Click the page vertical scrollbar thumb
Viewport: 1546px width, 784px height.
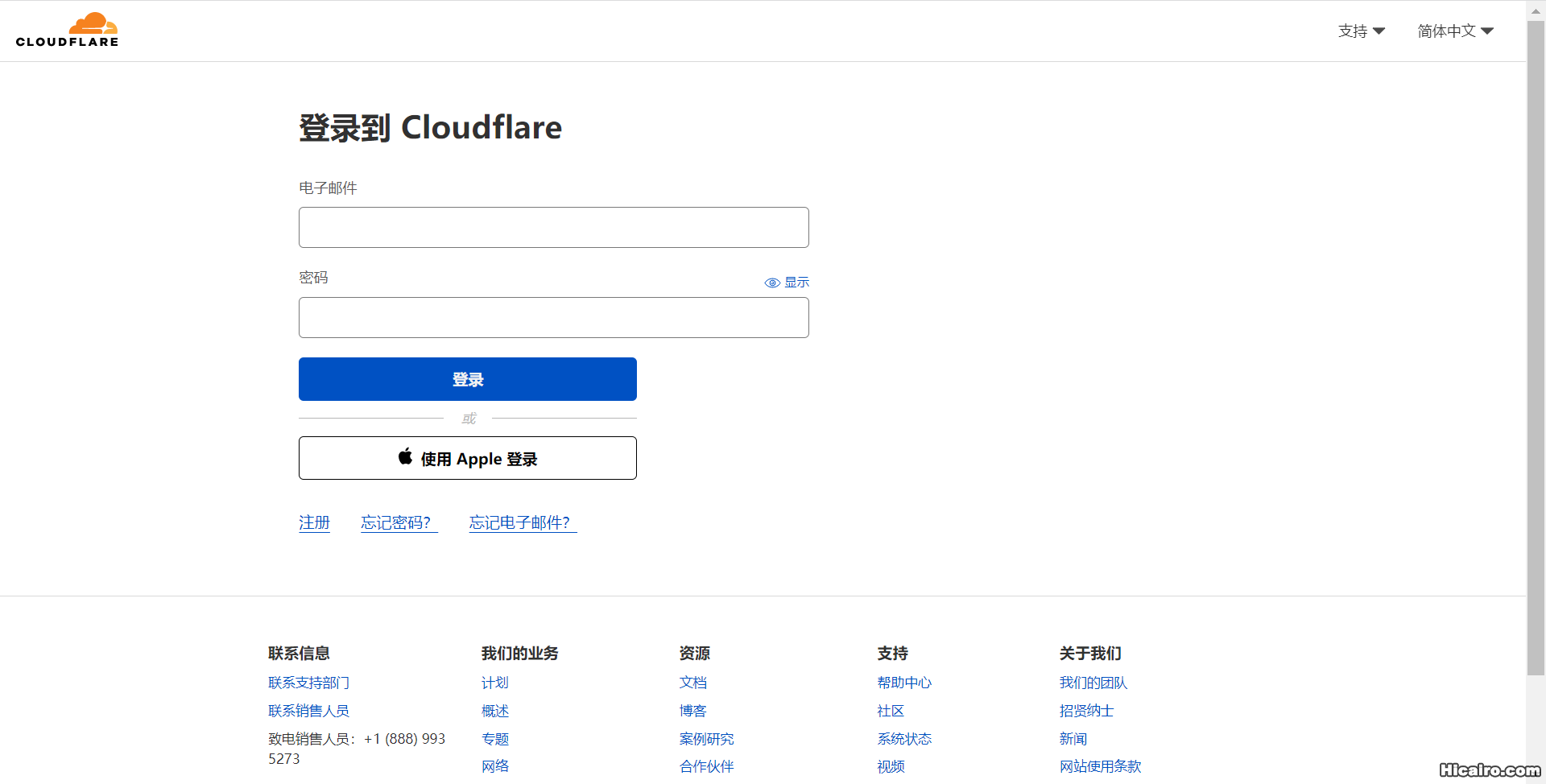pos(1536,348)
